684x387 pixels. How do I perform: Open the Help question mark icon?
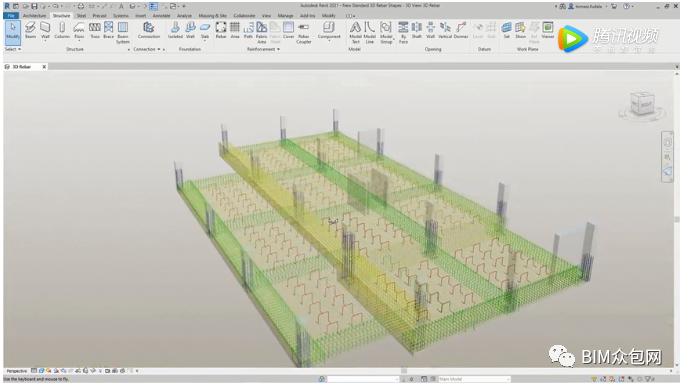coord(626,6)
